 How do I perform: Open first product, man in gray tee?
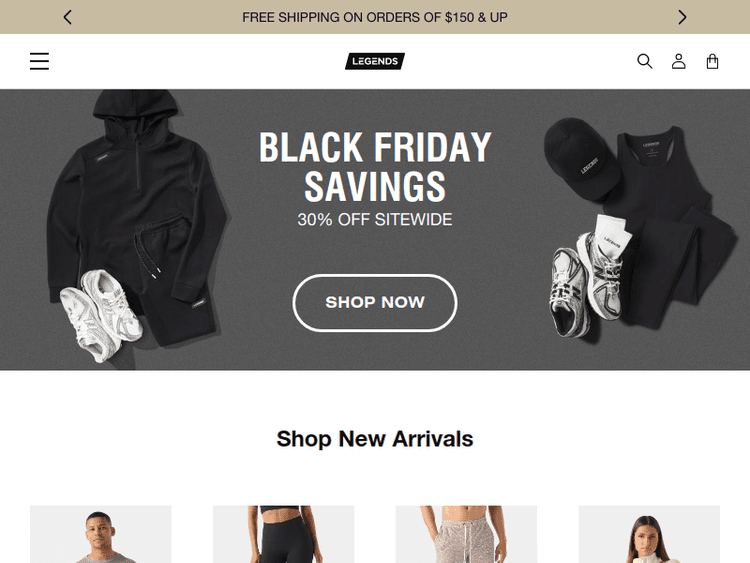tap(100, 534)
